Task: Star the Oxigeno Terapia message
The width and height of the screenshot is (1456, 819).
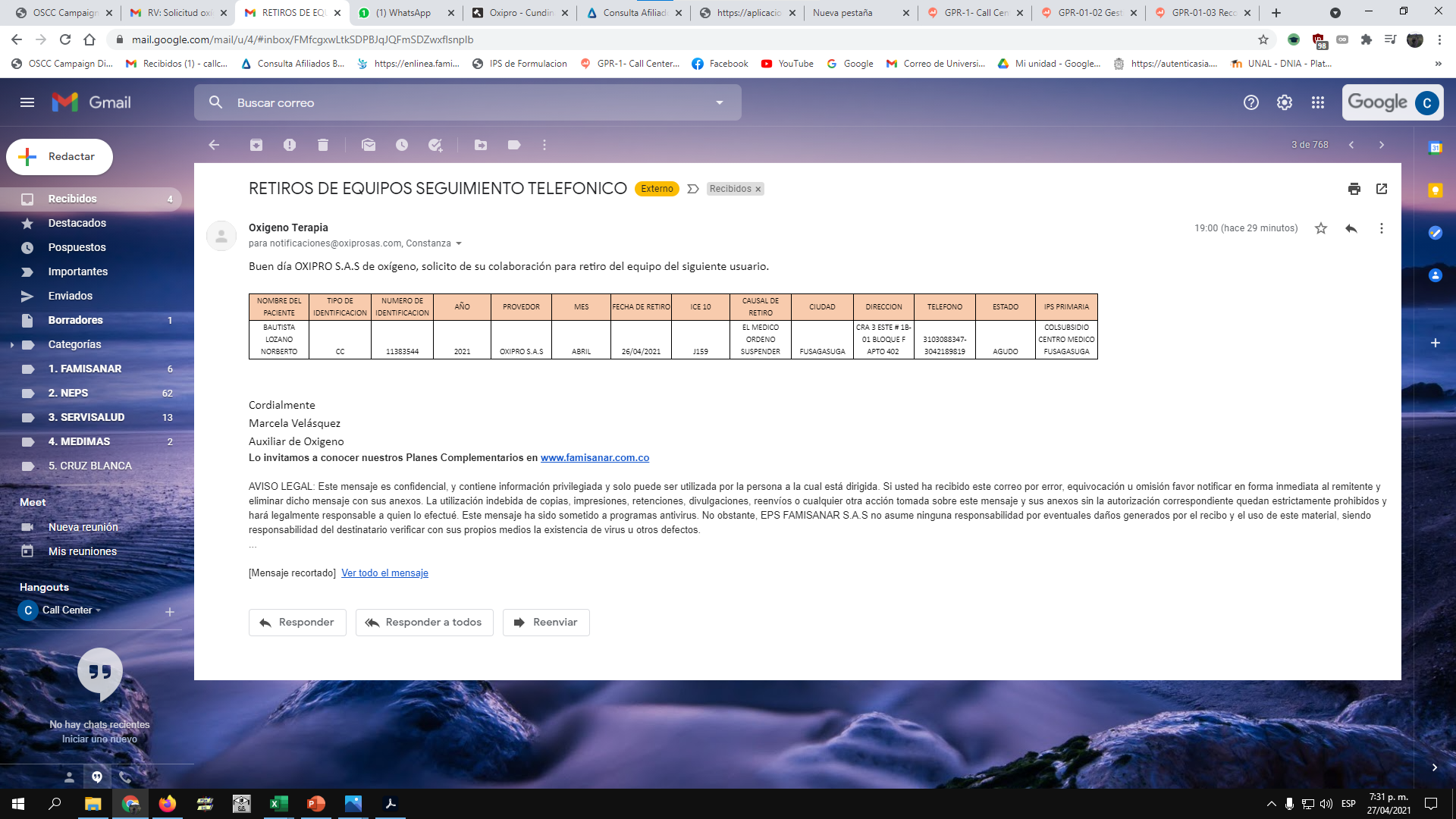Action: coord(1321,228)
